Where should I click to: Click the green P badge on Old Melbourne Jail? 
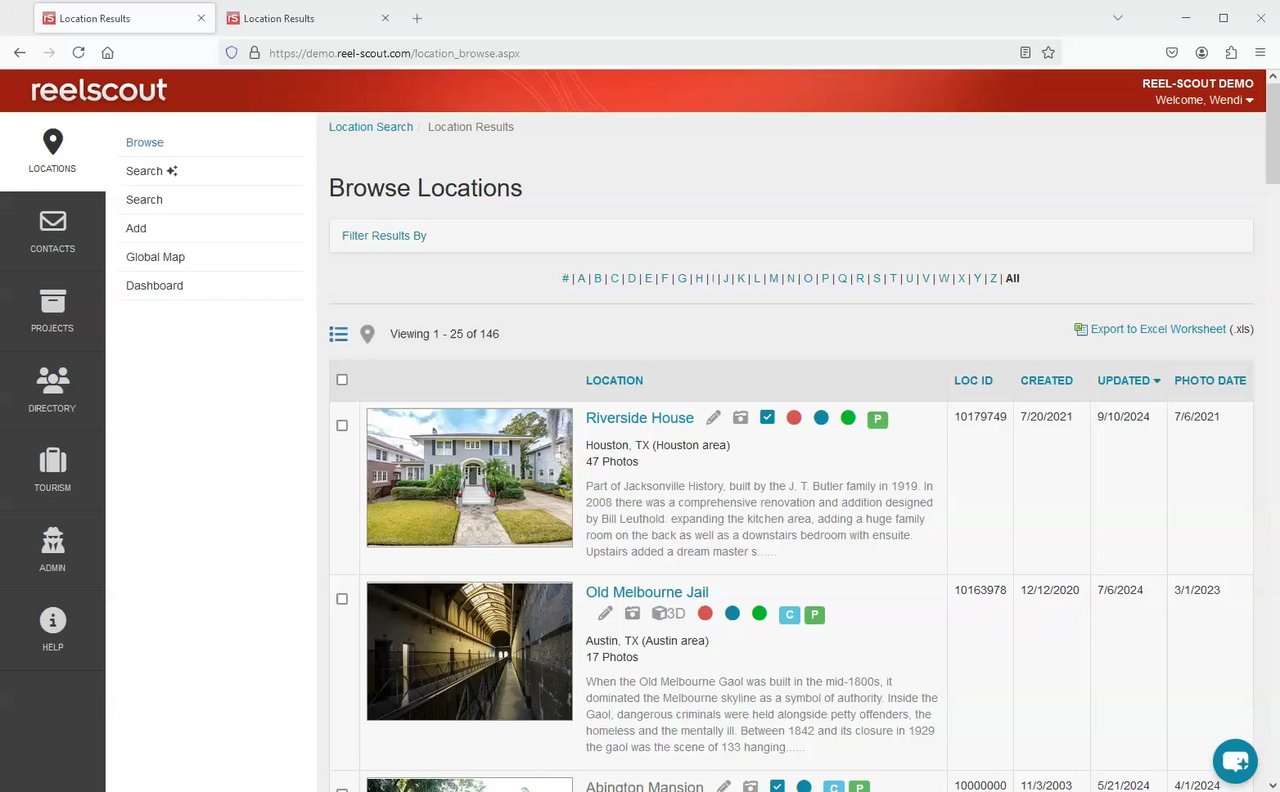point(814,614)
